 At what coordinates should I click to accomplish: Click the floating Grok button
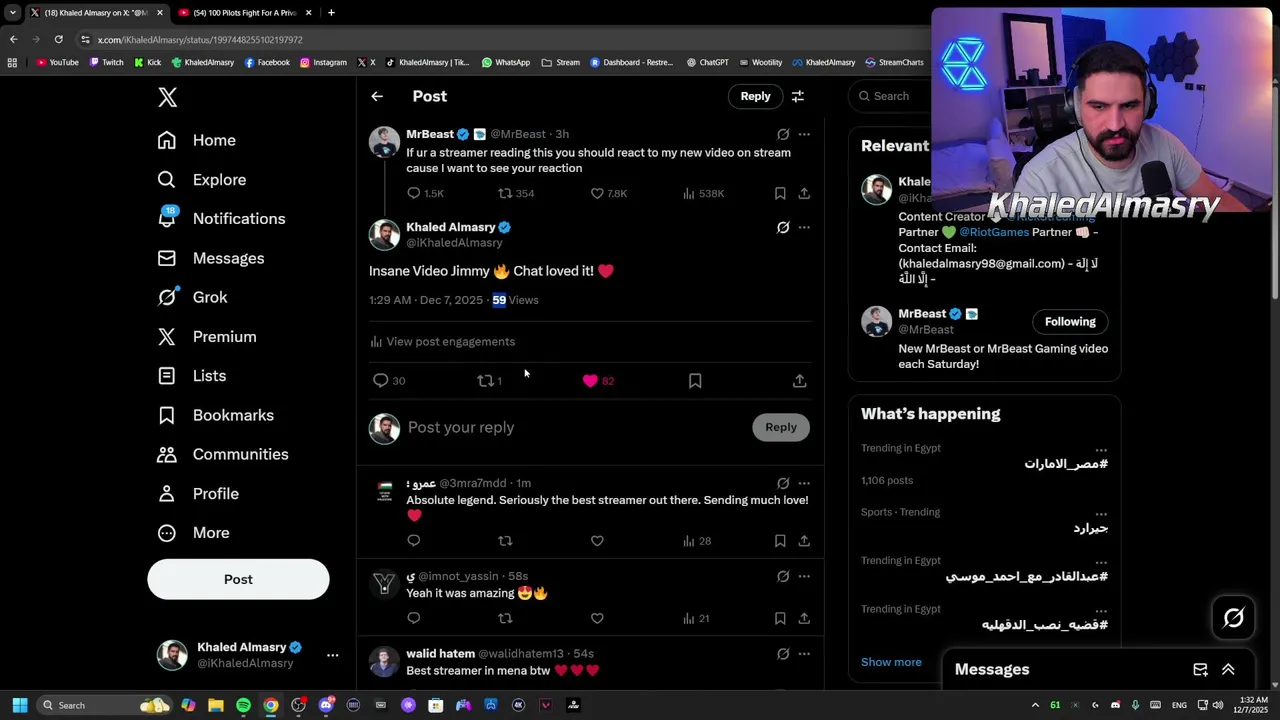point(1233,618)
